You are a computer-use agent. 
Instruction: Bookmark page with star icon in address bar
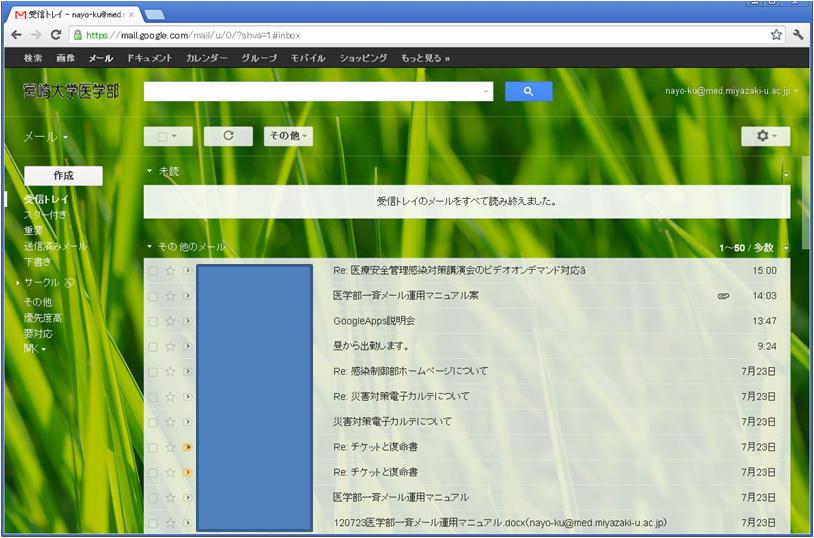776,34
